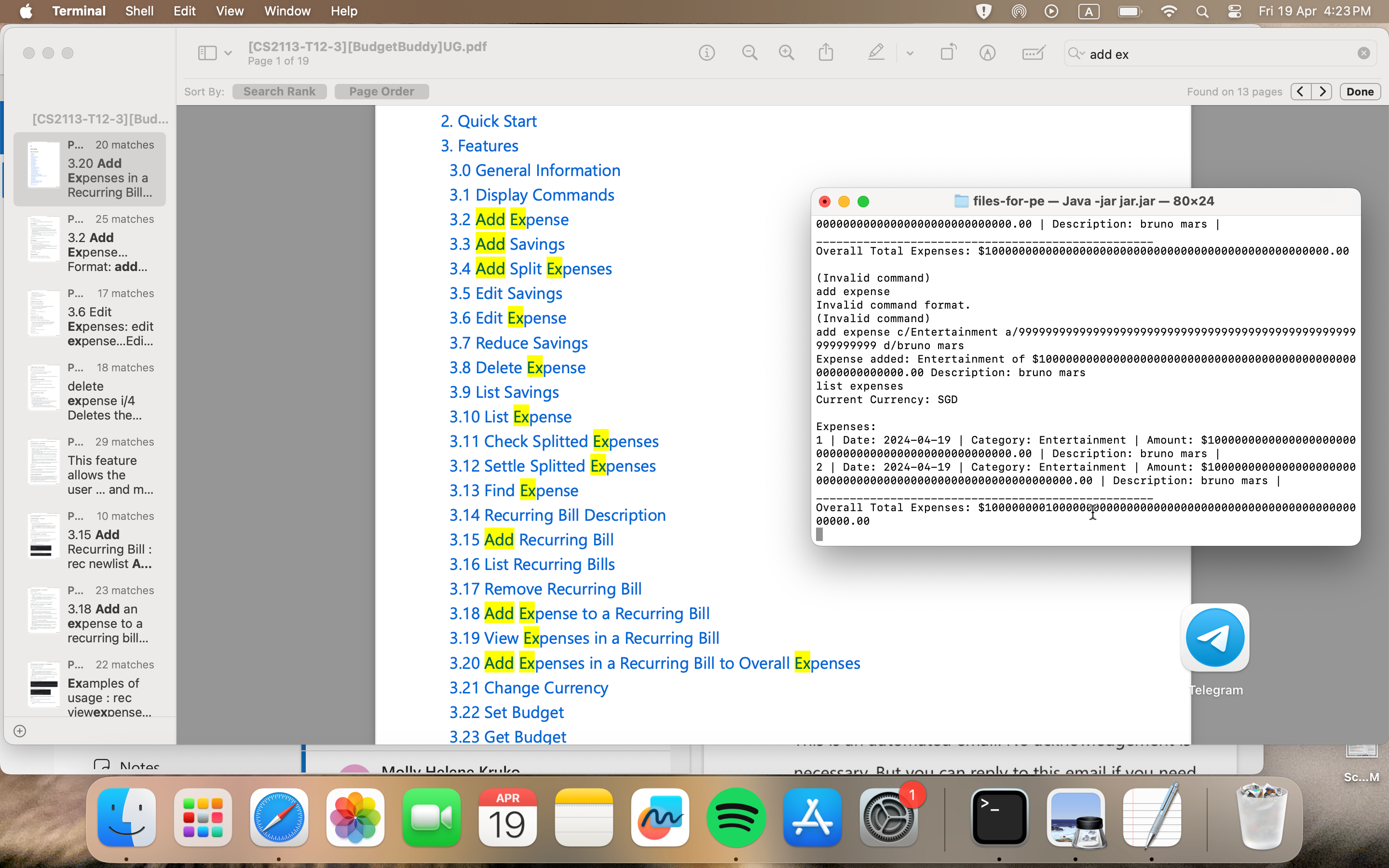Open the Edit menu

click(x=184, y=11)
